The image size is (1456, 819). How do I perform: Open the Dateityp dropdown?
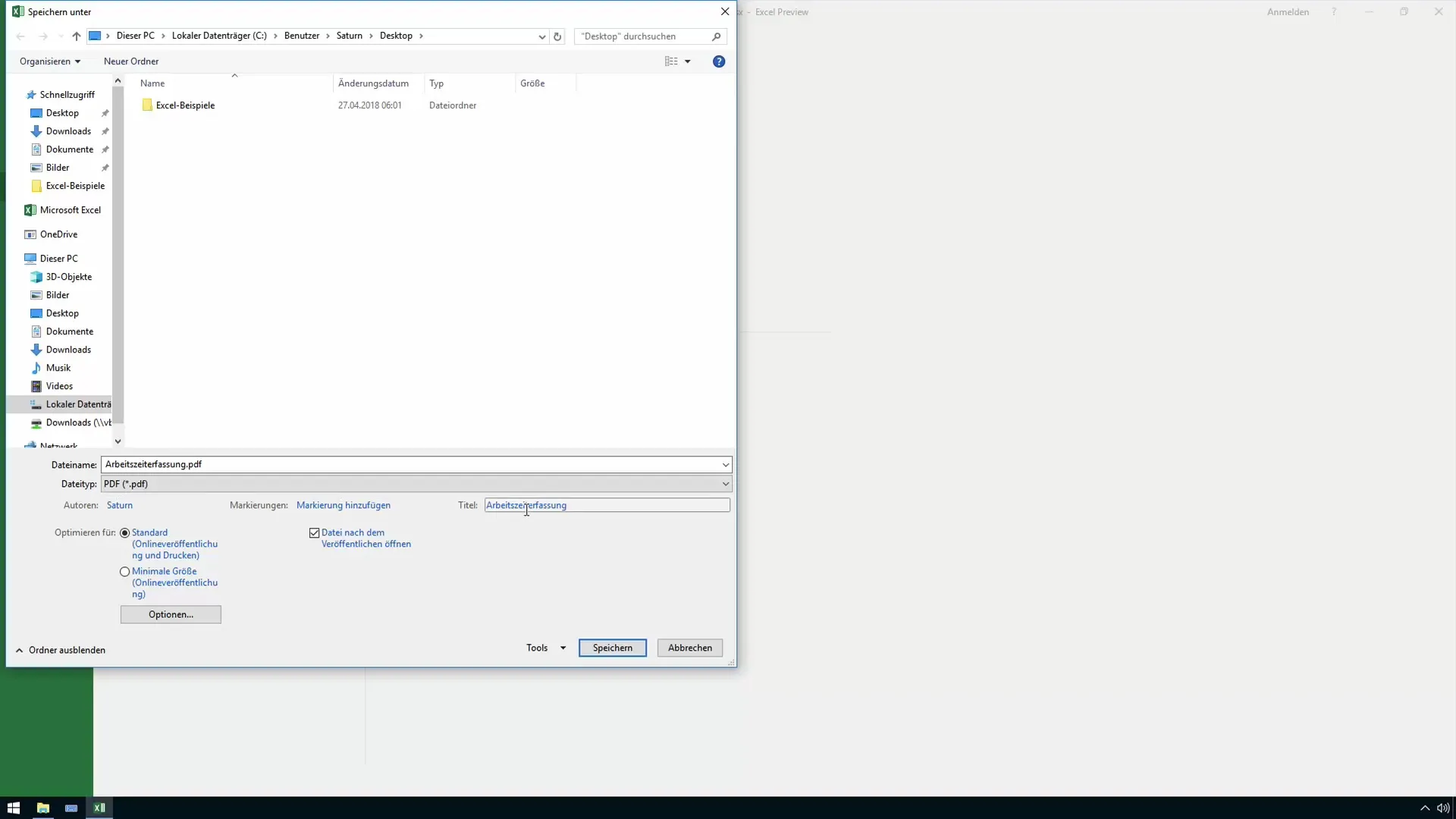(x=416, y=484)
